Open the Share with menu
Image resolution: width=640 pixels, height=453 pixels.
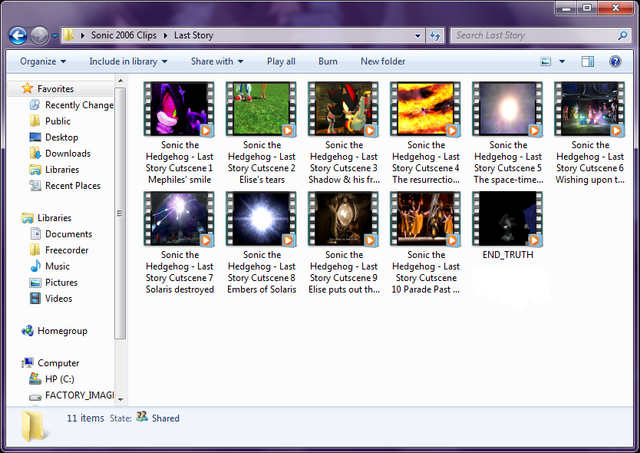tap(217, 62)
